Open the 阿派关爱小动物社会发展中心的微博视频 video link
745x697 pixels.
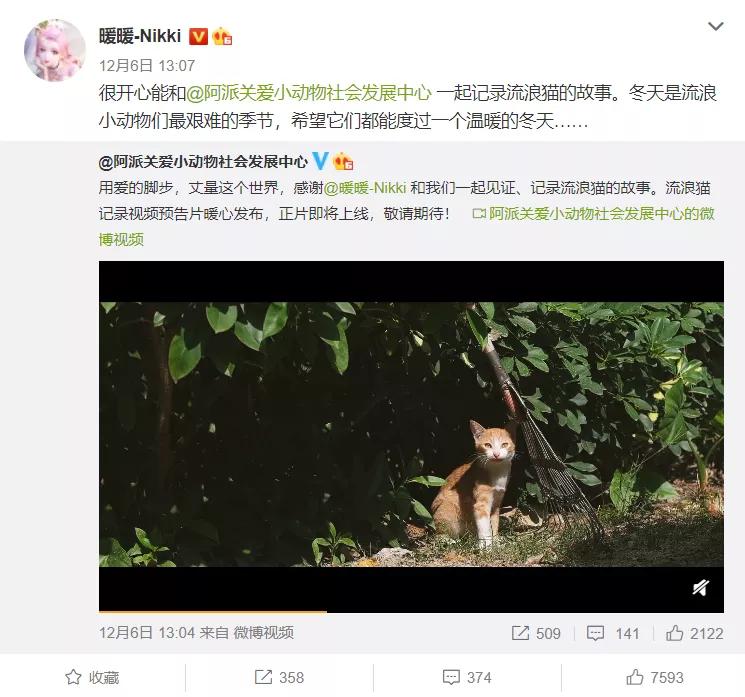593,214
